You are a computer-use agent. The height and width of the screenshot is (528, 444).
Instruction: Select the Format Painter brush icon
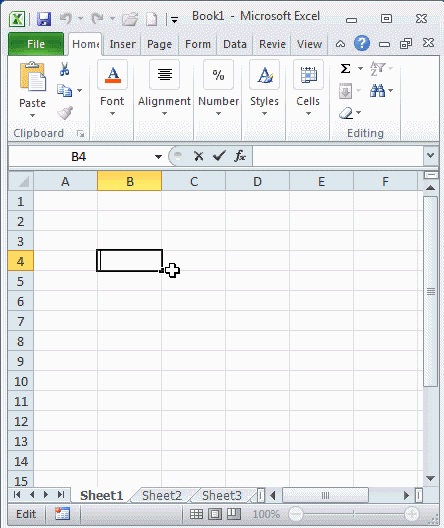tap(65, 113)
